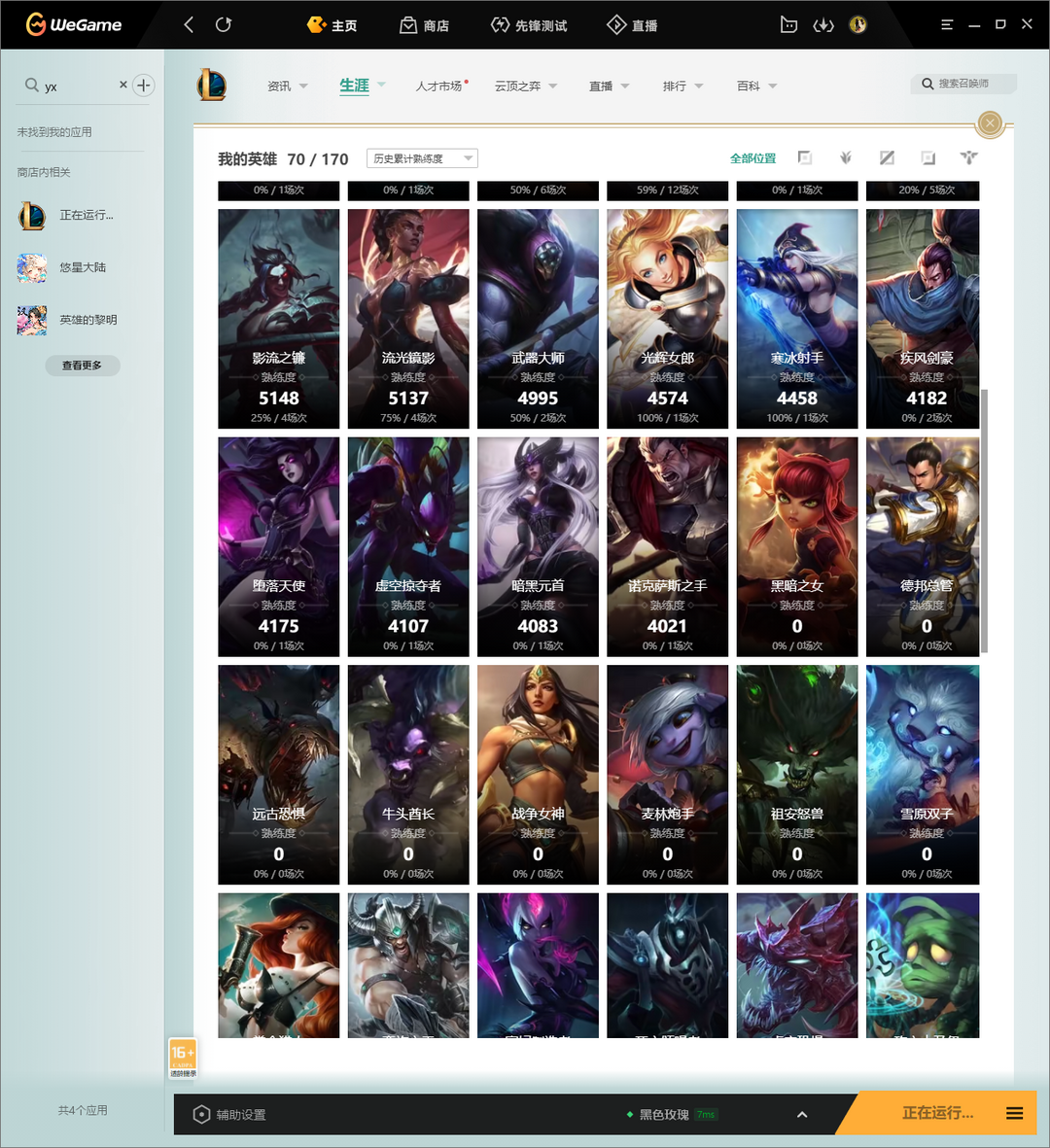1050x1148 pixels.
Task: Open the 黑暗之女 hero card
Action: tap(797, 547)
